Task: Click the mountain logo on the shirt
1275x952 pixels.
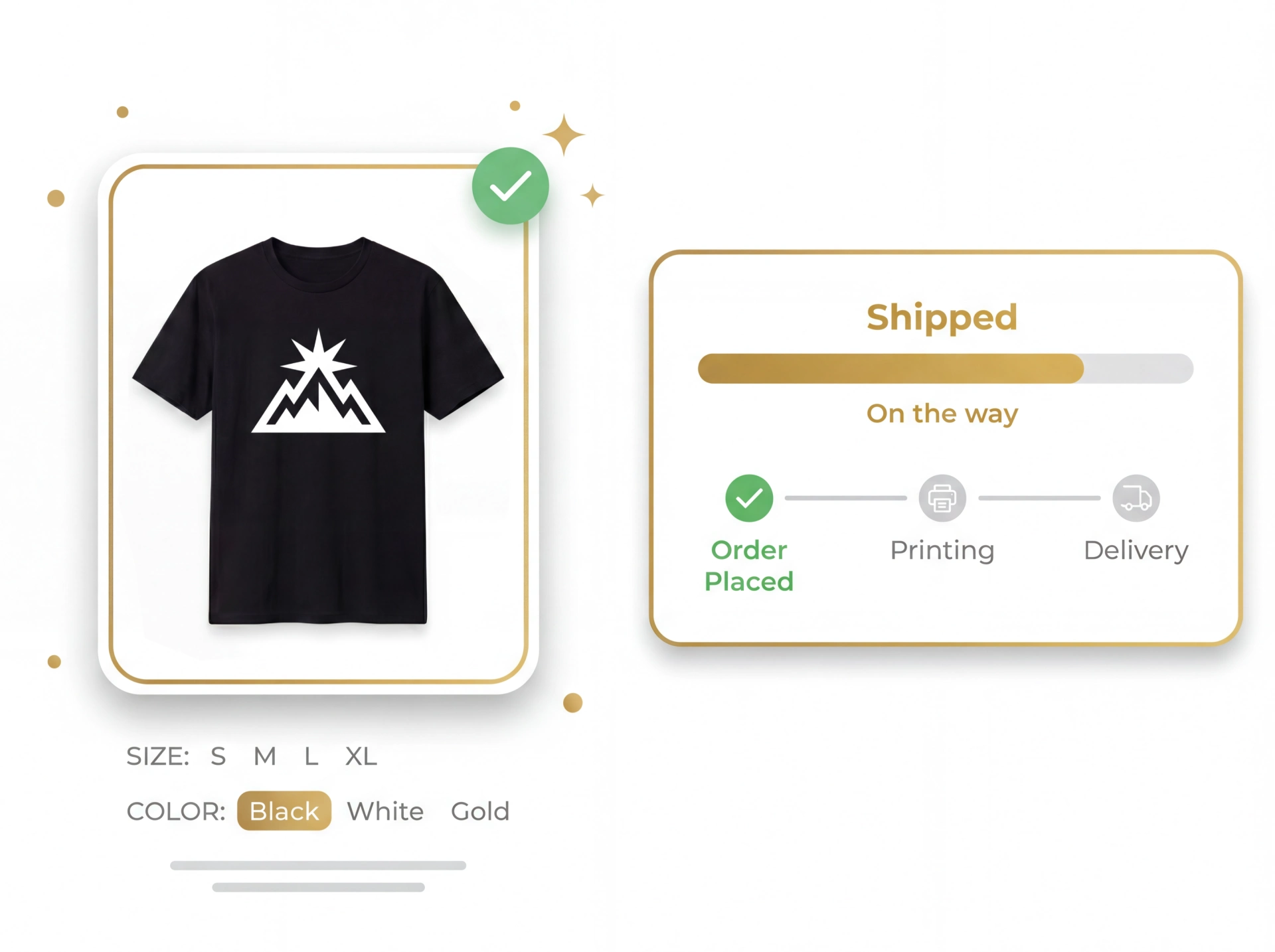Action: (x=318, y=385)
